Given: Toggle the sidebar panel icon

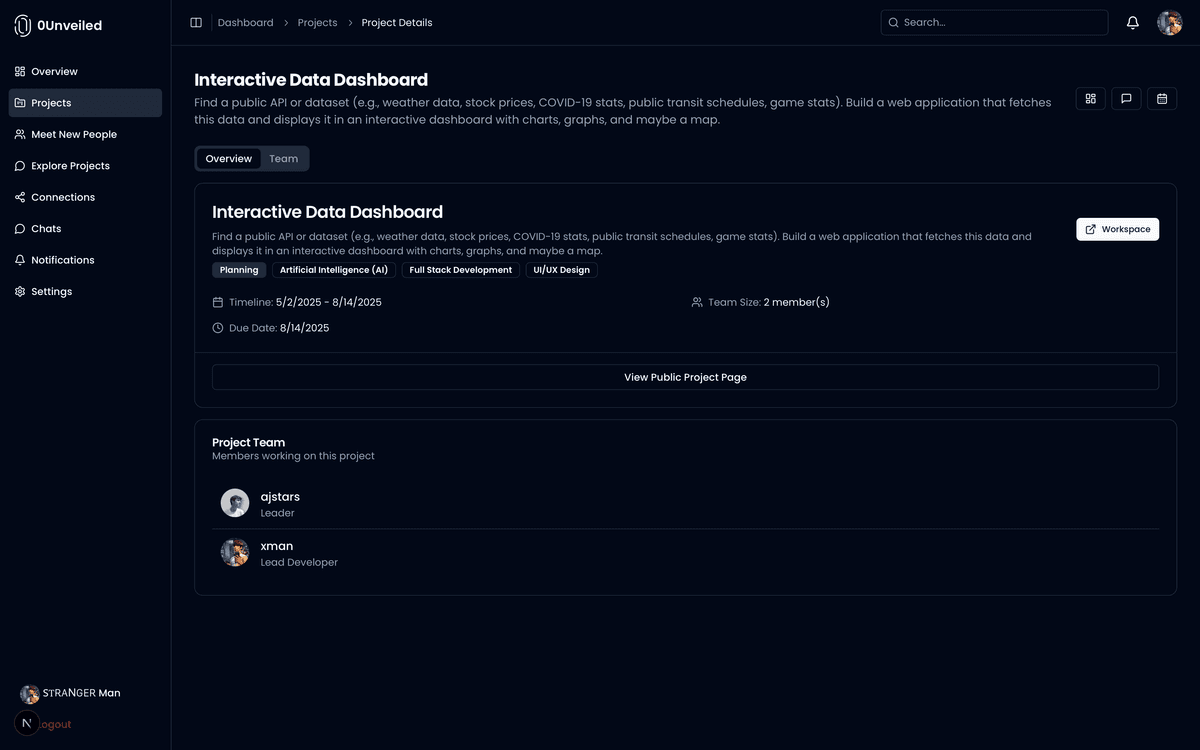Looking at the screenshot, I should point(196,23).
